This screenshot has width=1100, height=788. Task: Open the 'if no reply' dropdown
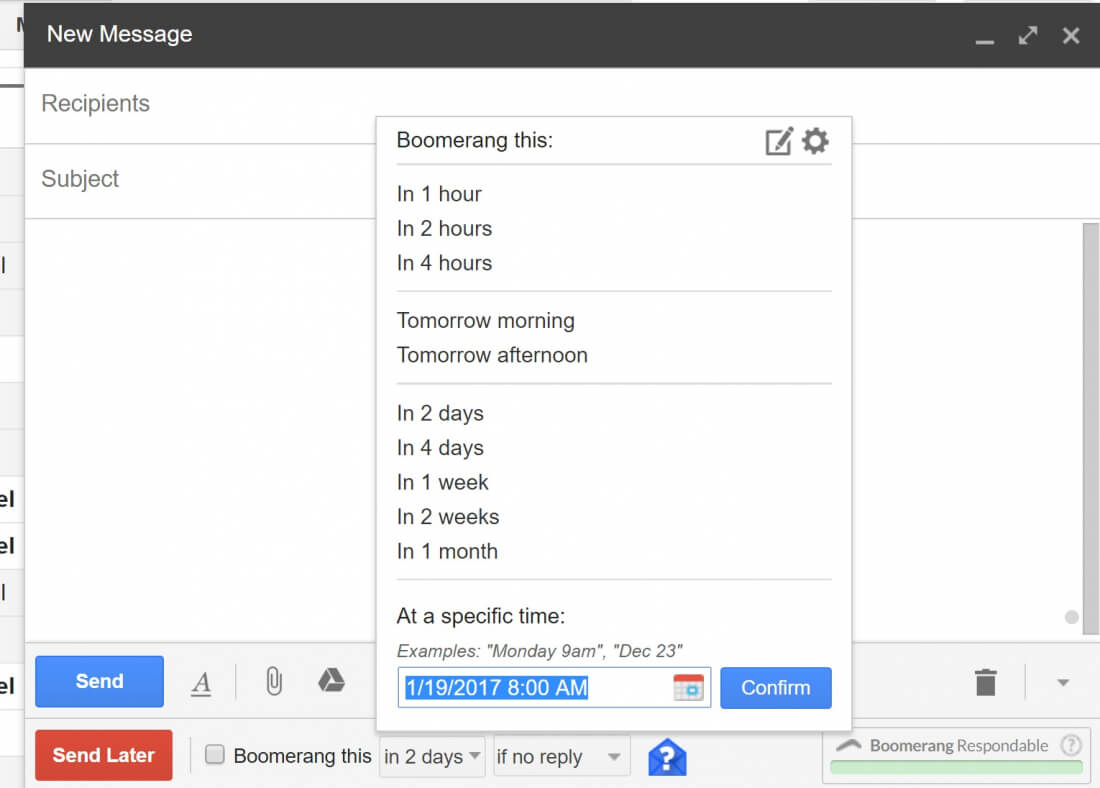tap(561, 757)
